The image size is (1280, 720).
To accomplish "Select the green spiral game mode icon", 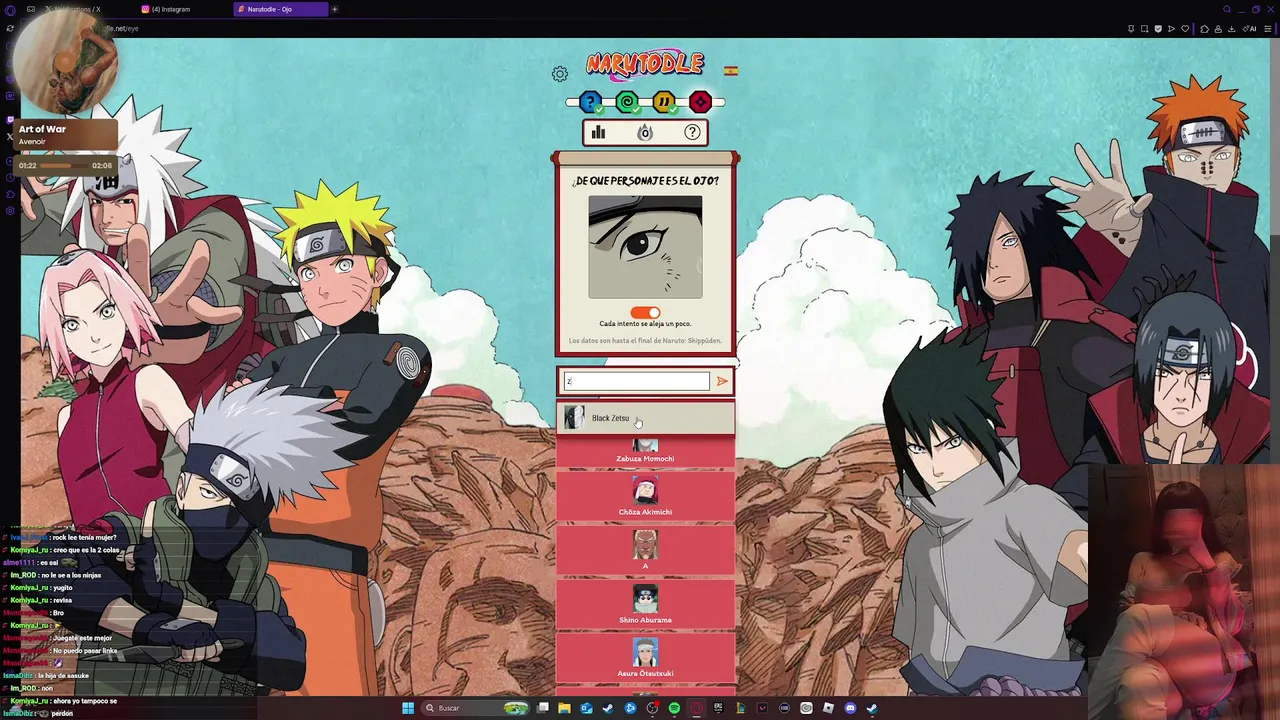I will coord(627,102).
